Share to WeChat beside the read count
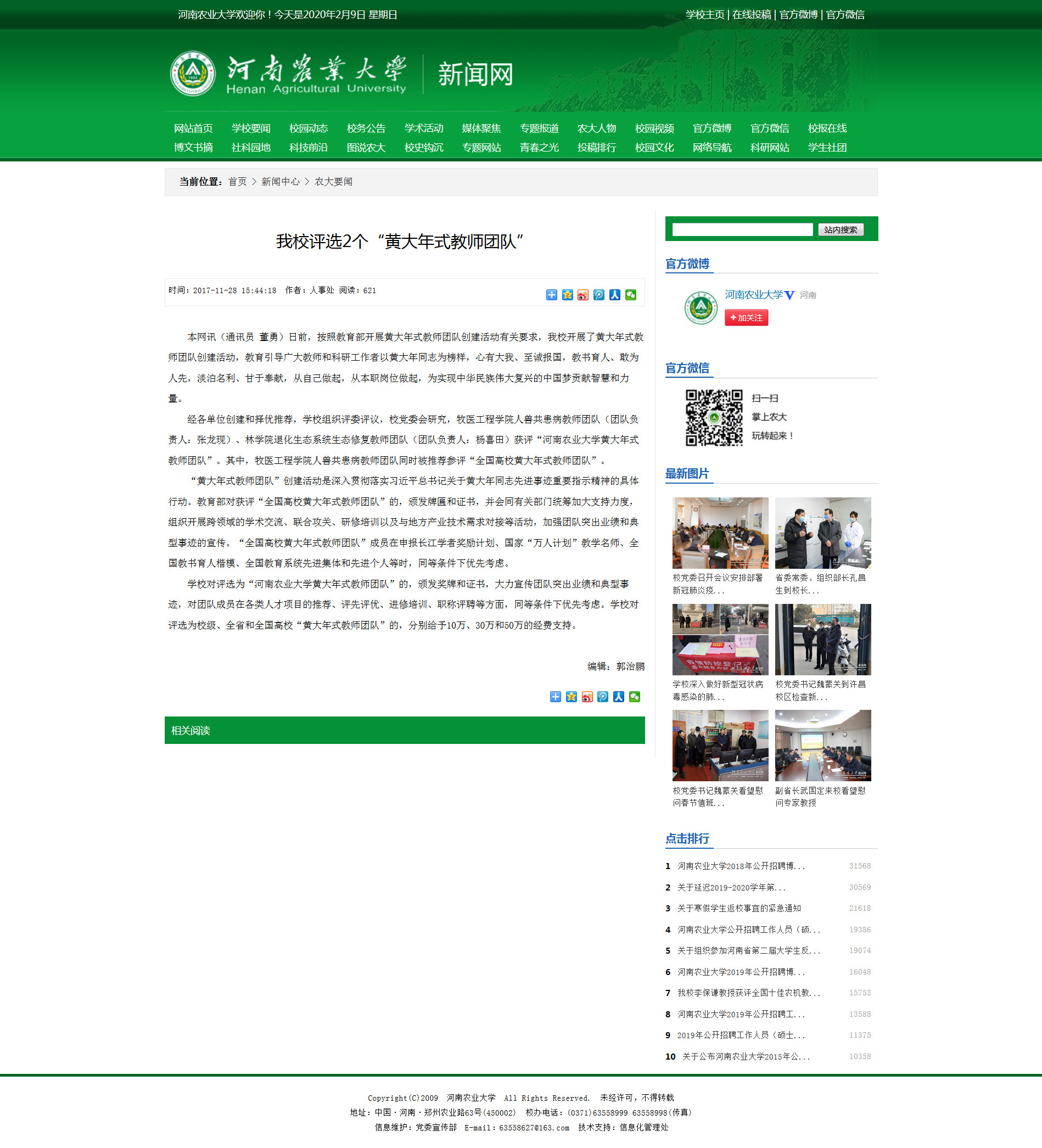Image resolution: width=1042 pixels, height=1148 pixels. tap(630, 295)
